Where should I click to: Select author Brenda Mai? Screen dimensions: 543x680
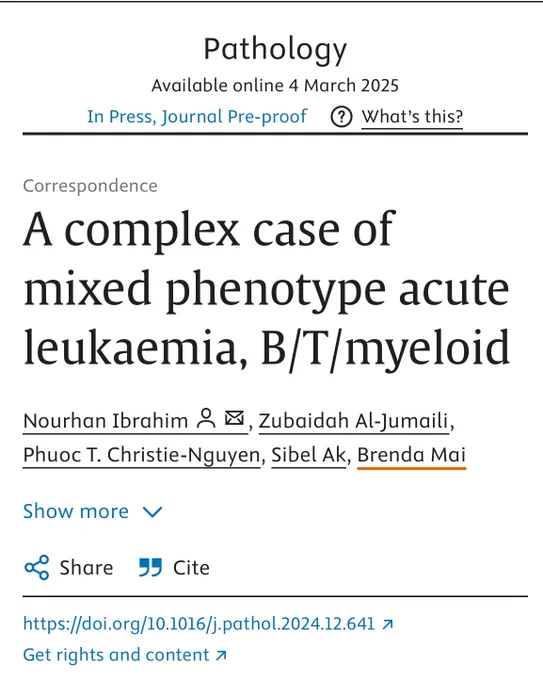pos(411,455)
